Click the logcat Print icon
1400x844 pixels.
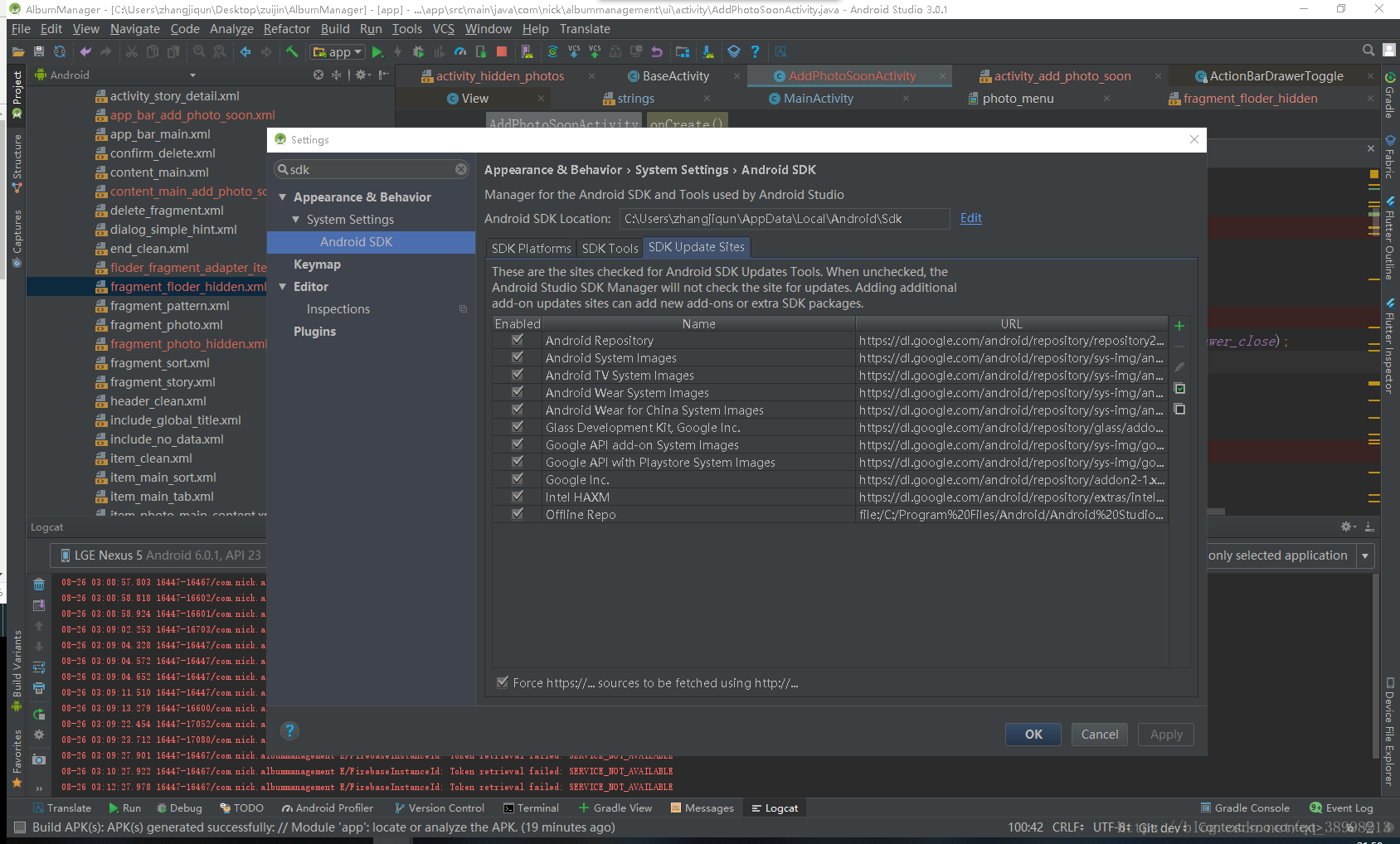pos(39,688)
